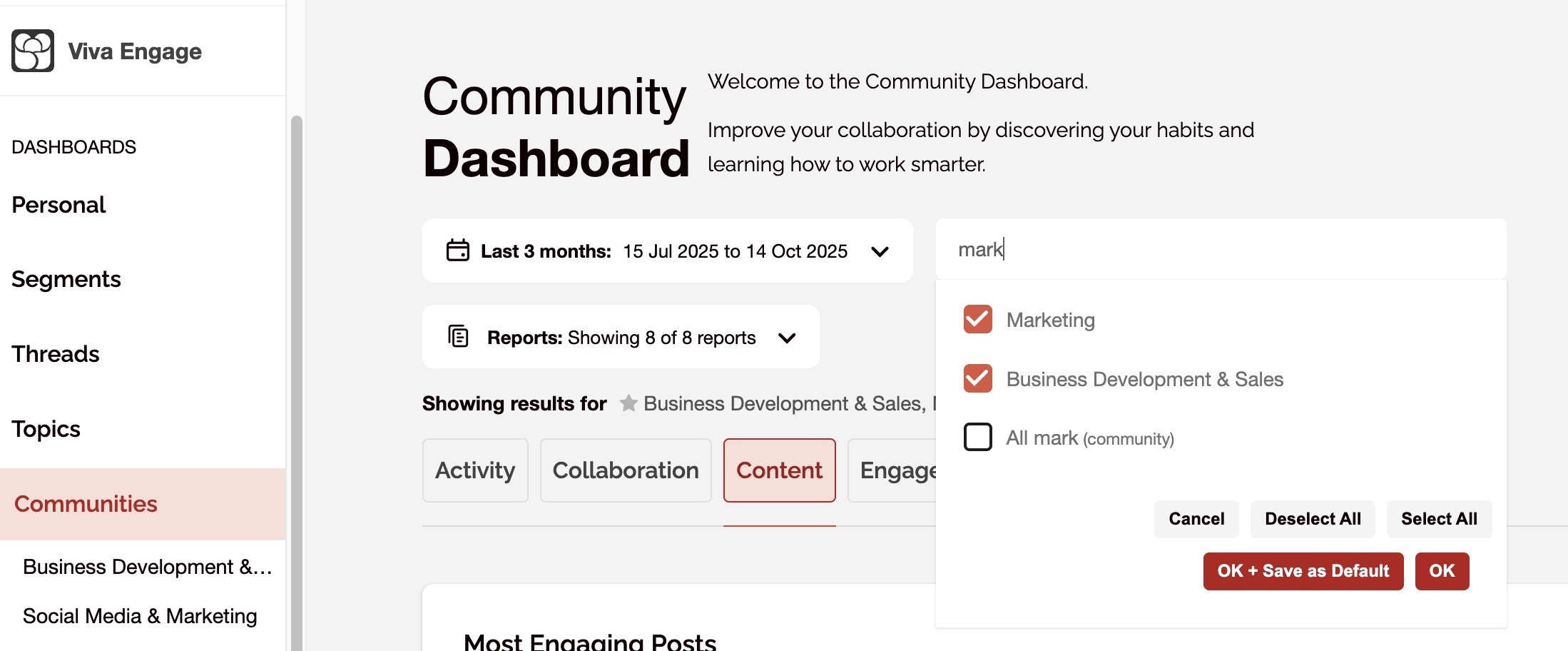Click the community search field containing mark

point(1221,249)
